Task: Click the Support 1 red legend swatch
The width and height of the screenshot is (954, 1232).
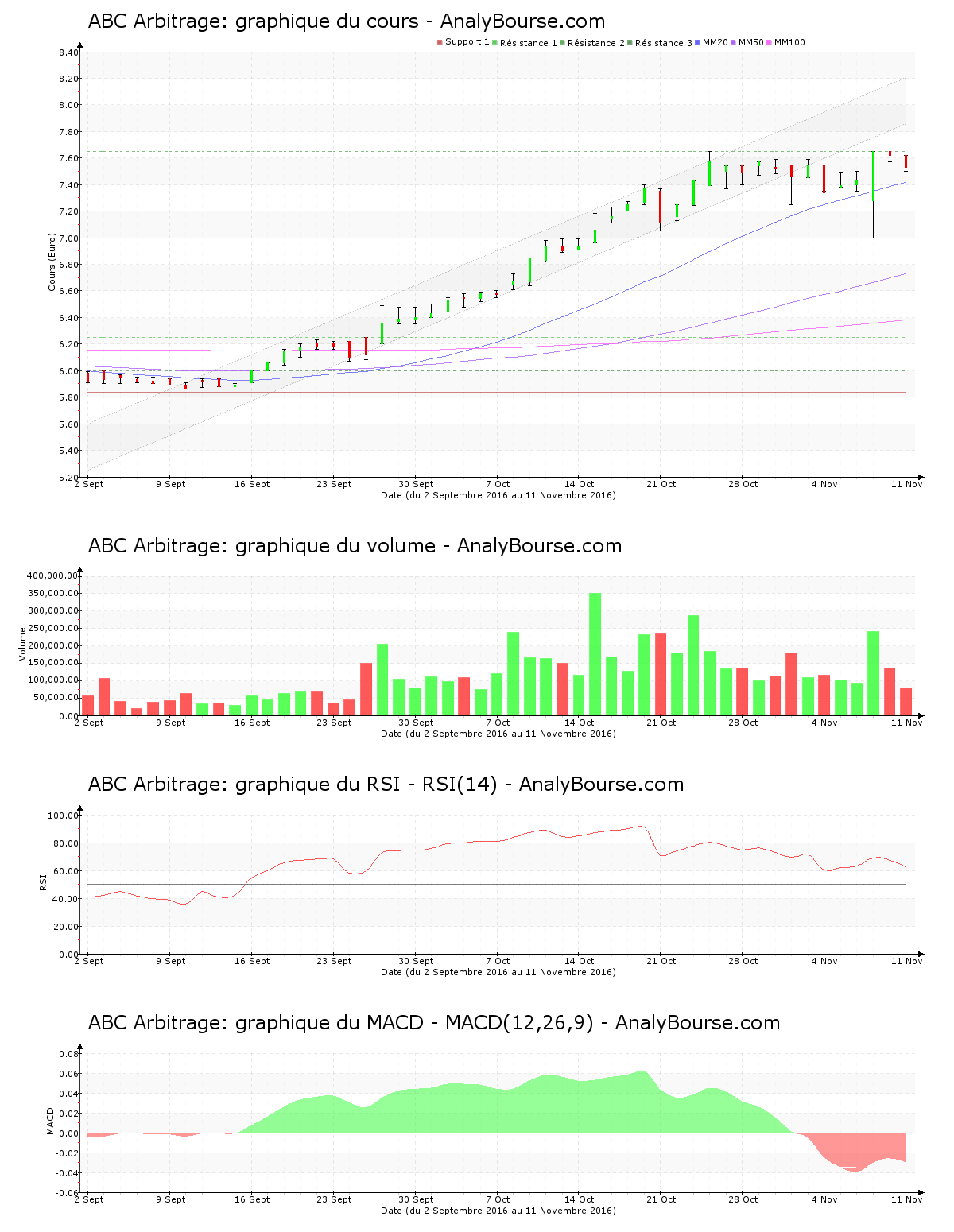Action: point(440,42)
